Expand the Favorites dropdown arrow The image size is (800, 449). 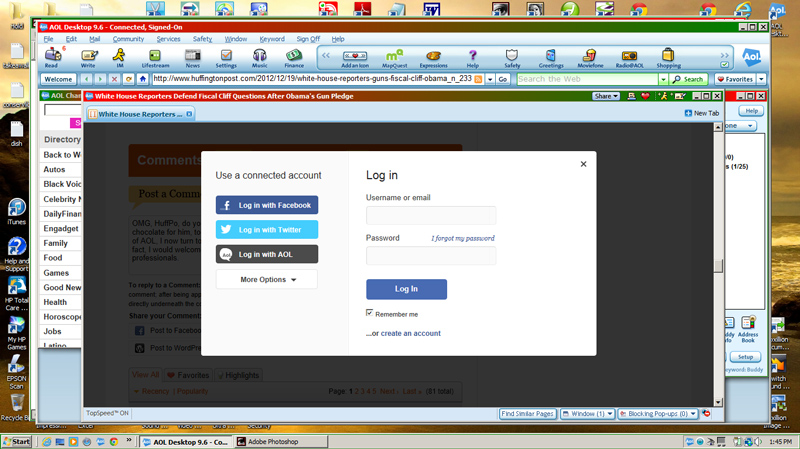(x=761, y=79)
